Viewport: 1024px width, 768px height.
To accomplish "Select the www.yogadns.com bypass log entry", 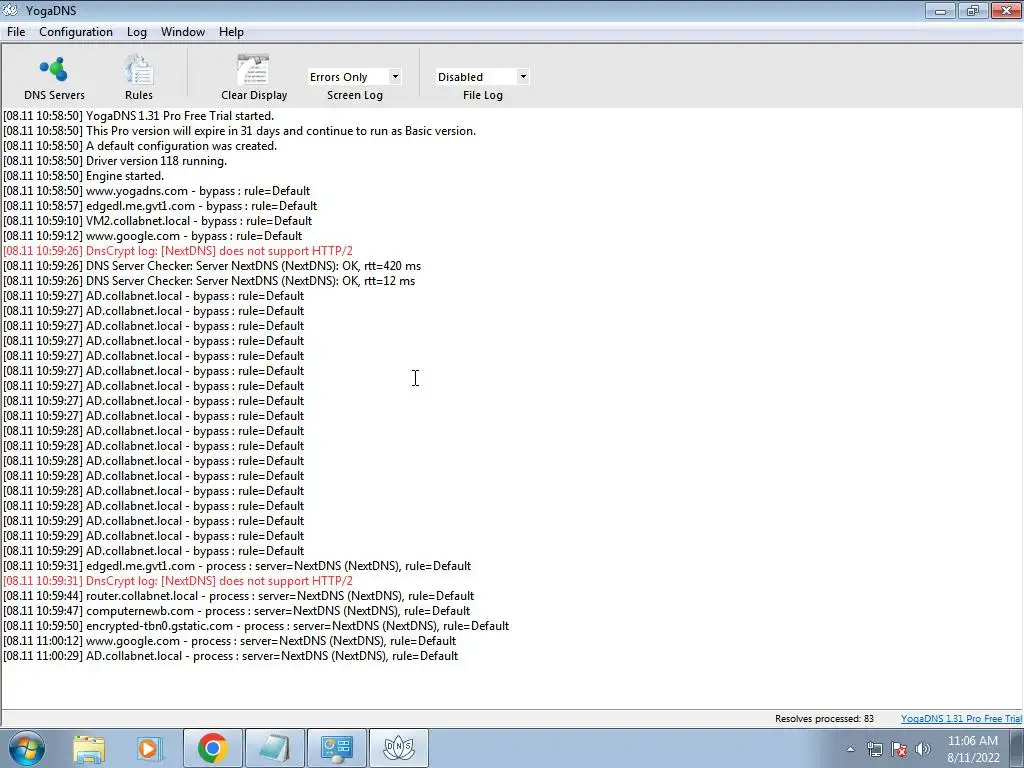I will click(x=157, y=191).
